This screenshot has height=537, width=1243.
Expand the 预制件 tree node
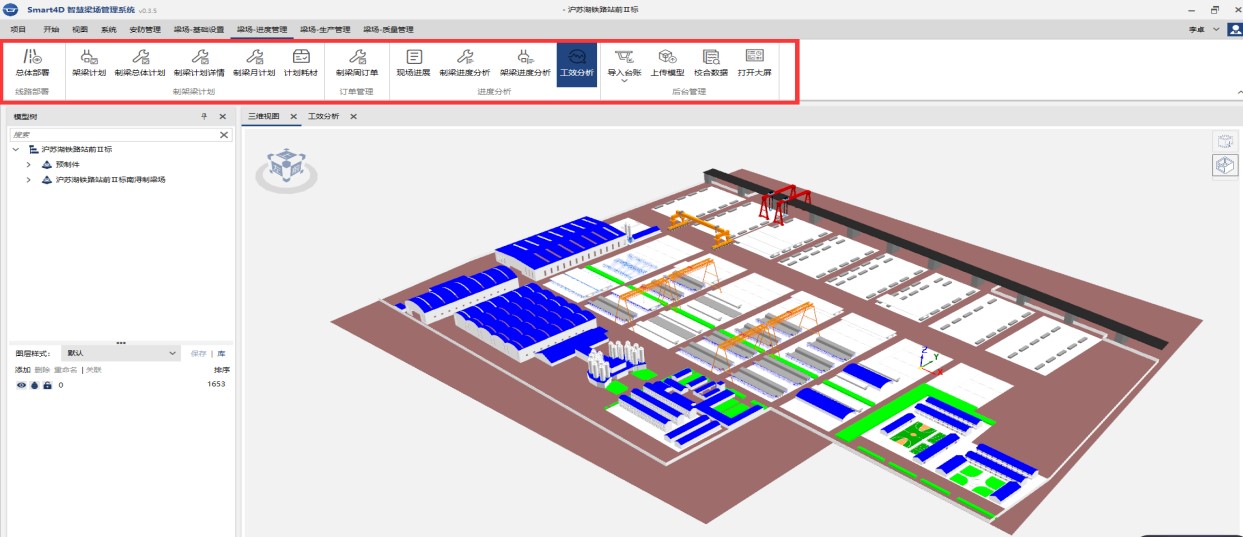pyautogui.click(x=30, y=164)
